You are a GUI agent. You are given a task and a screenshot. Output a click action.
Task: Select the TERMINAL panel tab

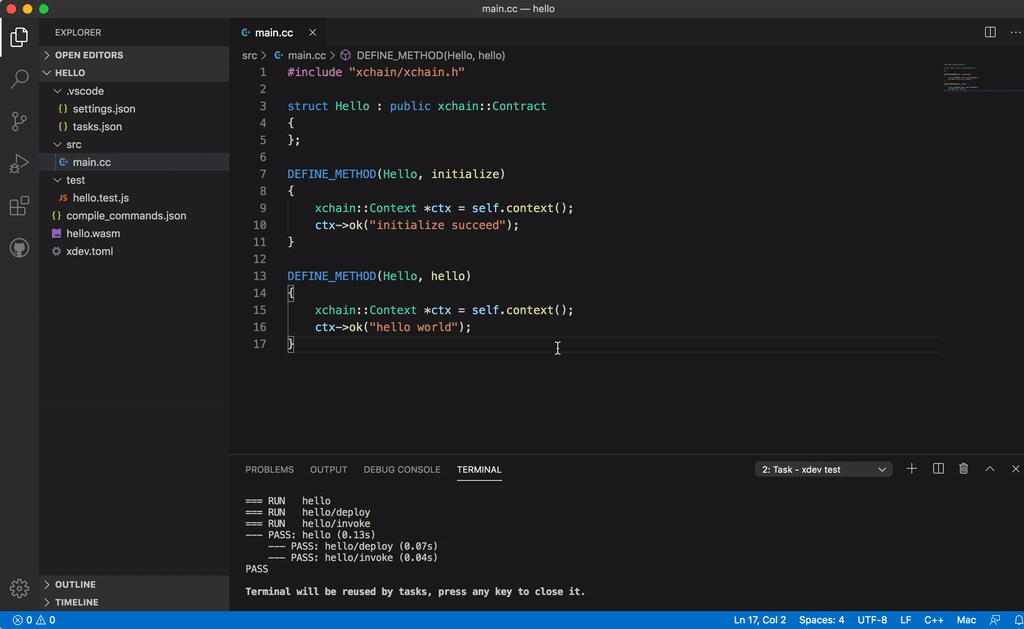pyautogui.click(x=479, y=470)
